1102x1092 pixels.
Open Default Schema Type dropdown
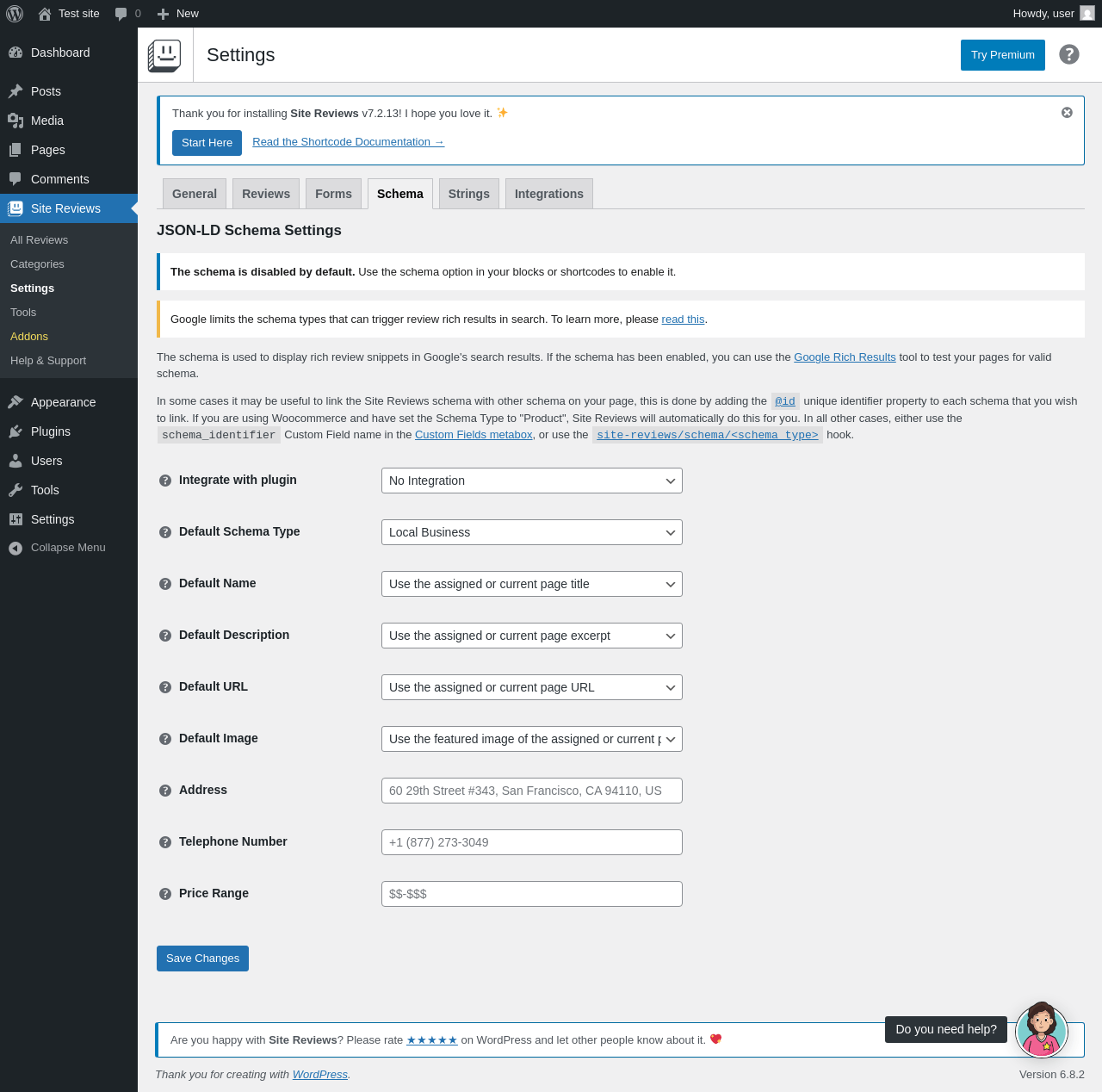click(x=532, y=532)
